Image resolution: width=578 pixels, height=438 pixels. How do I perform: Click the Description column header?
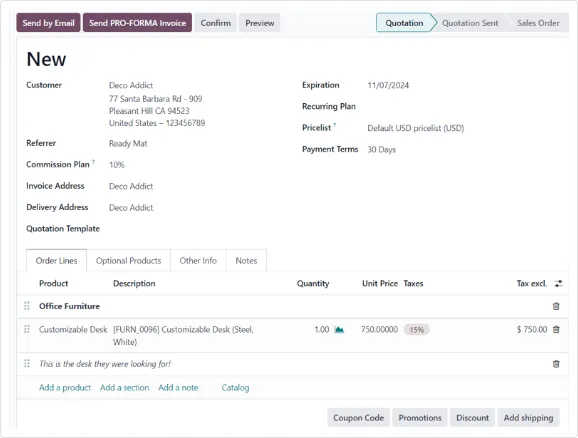(134, 284)
